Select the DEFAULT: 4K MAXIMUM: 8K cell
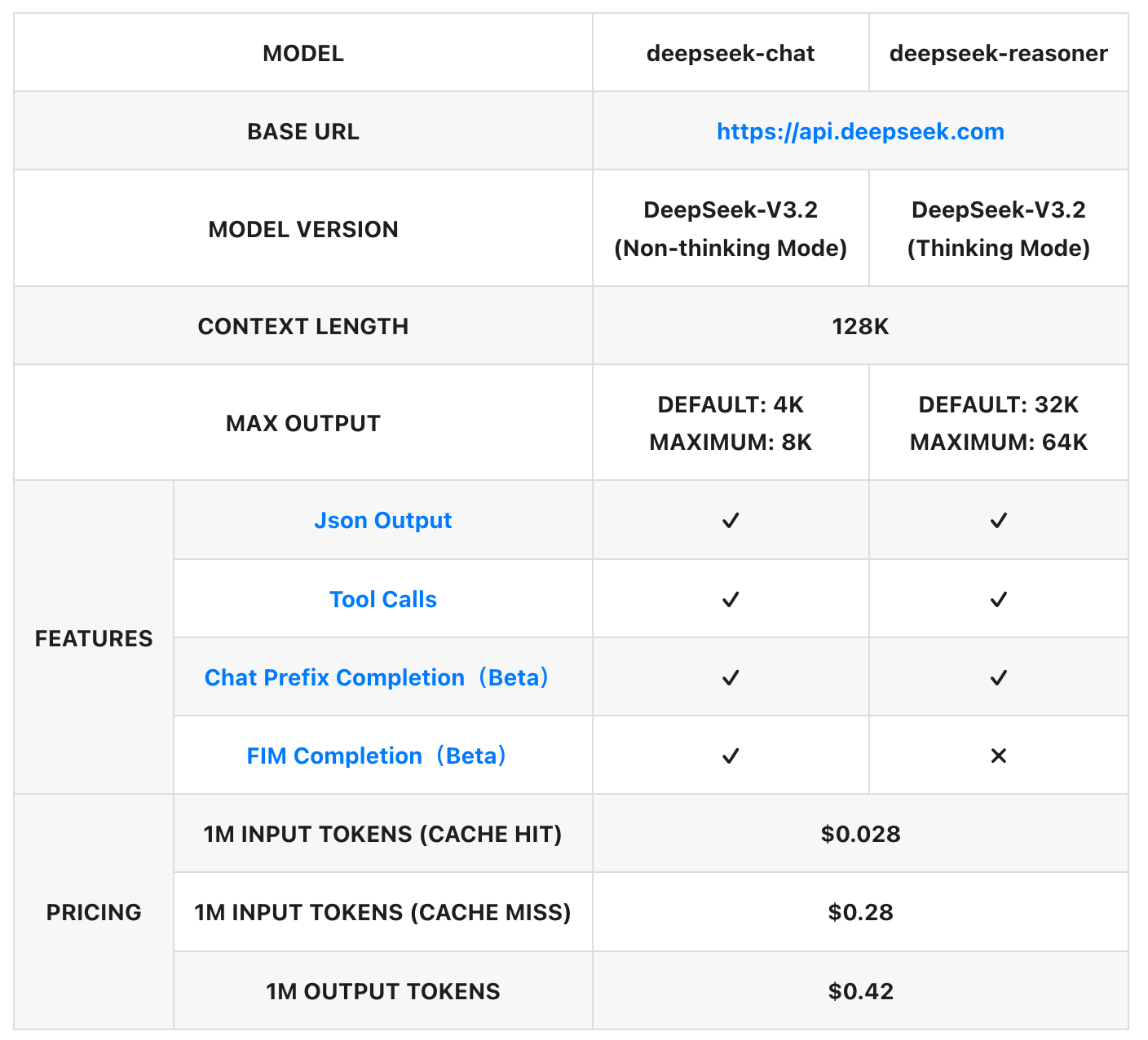1148x1040 pixels. click(x=731, y=423)
